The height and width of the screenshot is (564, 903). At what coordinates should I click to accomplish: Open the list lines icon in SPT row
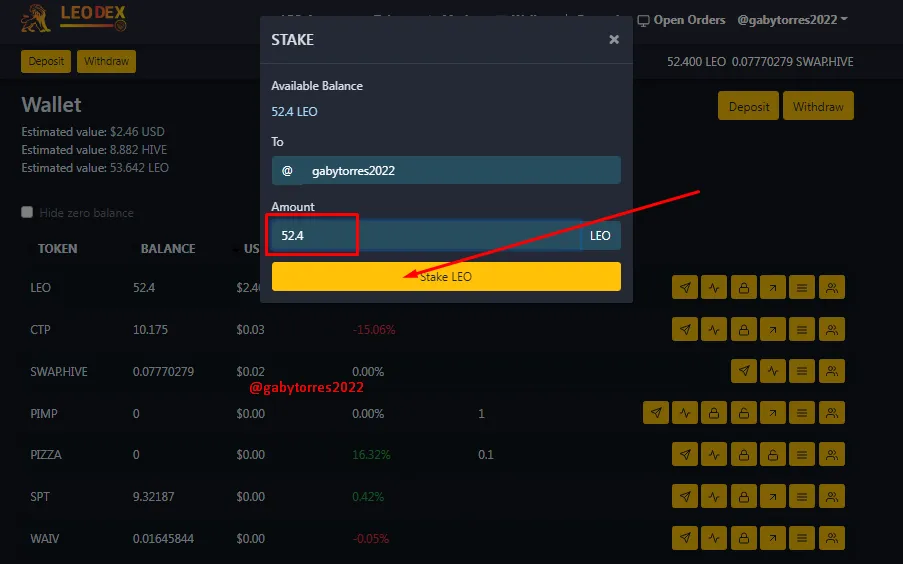coord(802,496)
